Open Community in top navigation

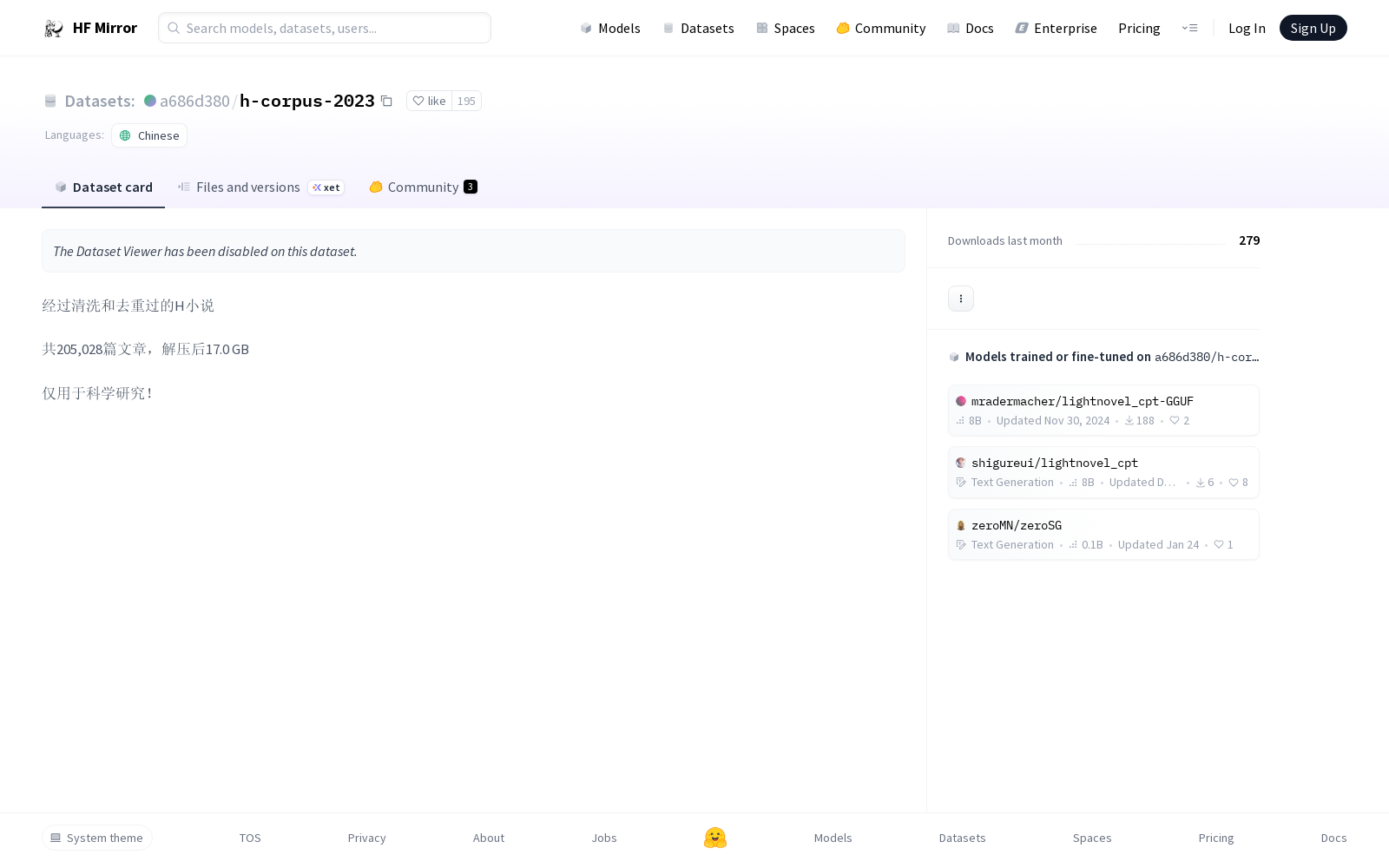(880, 29)
